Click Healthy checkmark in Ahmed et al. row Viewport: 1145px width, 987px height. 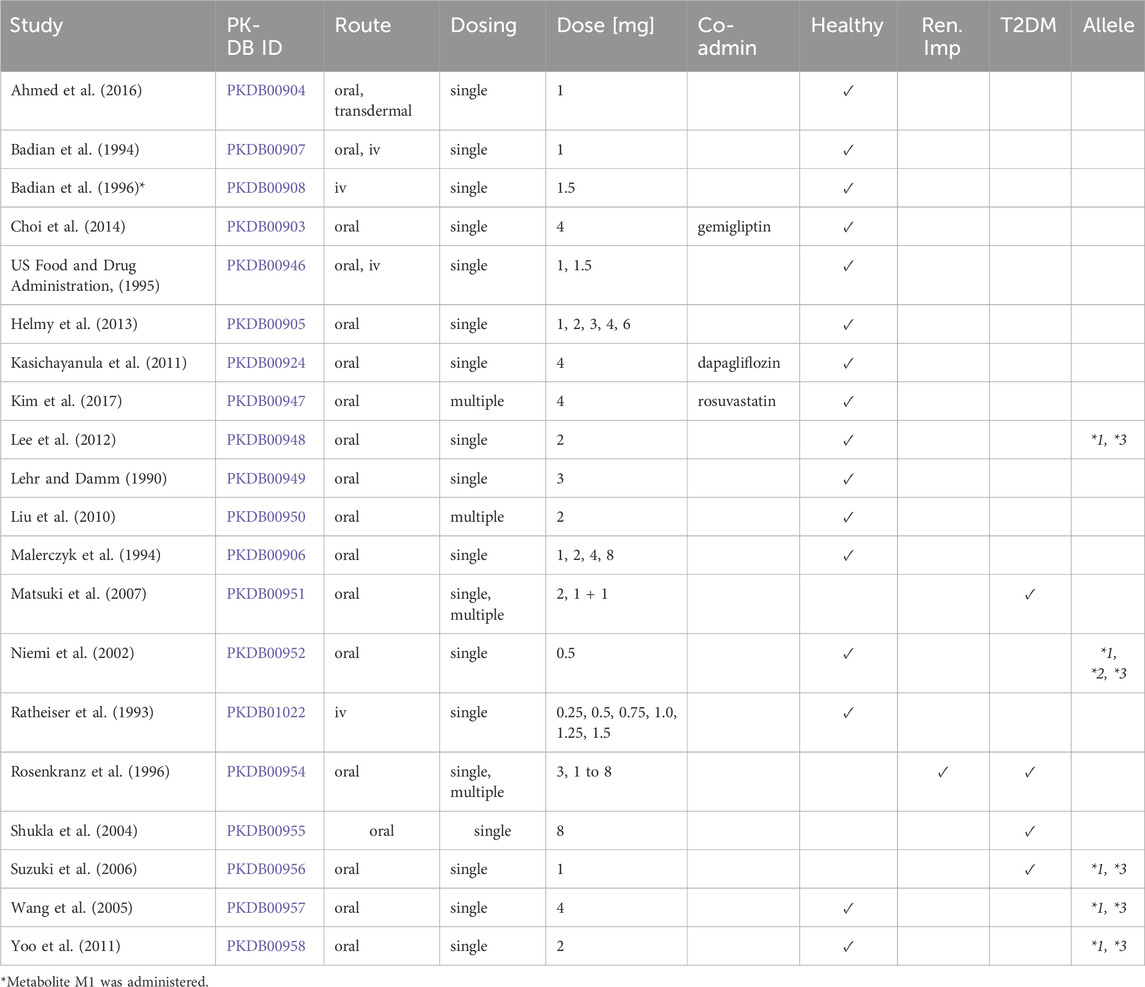click(x=847, y=92)
